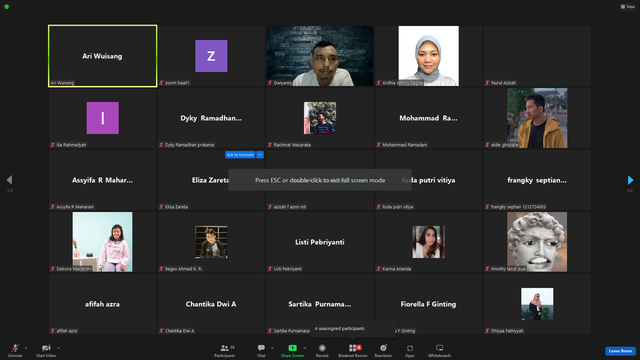
Task: Open the Reactions menu
Action: click(383, 350)
